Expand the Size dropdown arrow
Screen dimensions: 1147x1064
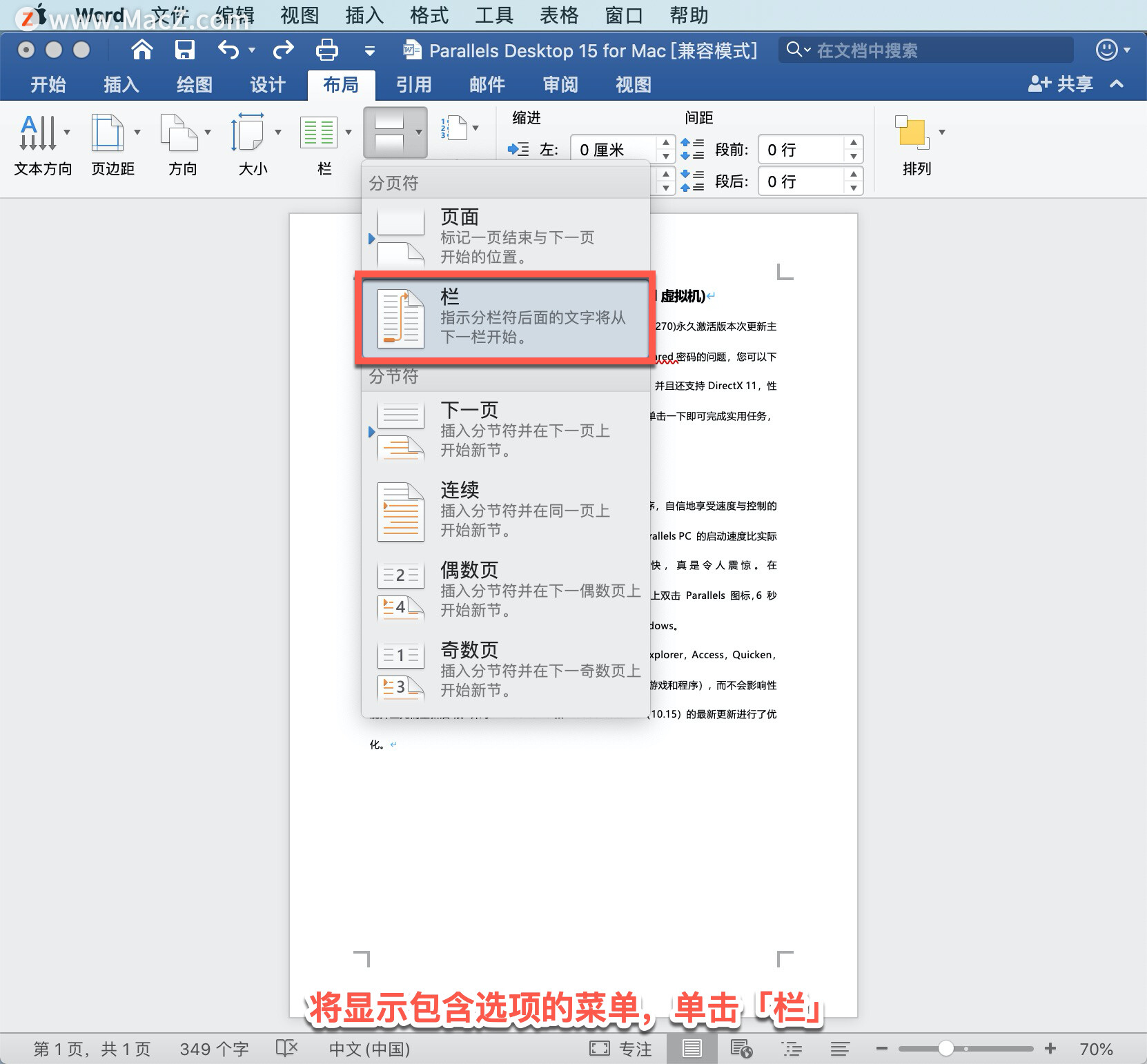click(x=278, y=132)
